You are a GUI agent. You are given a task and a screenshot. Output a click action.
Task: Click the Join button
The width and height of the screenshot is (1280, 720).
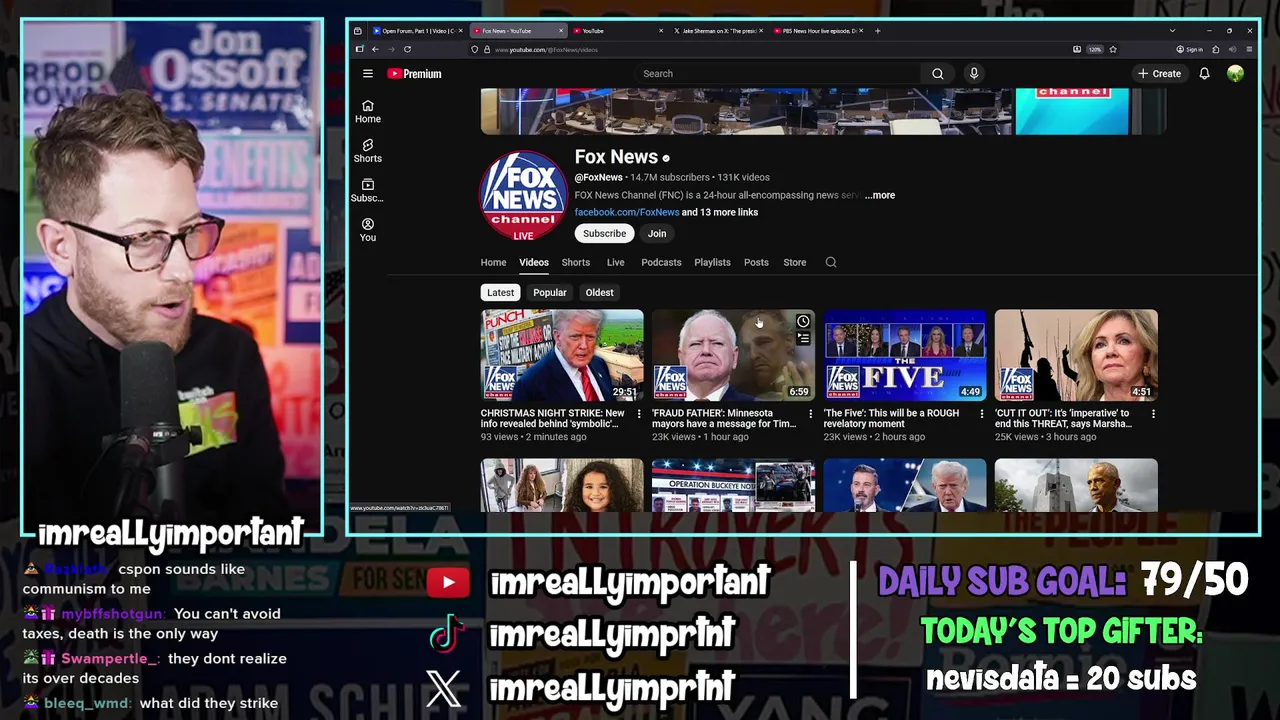pyautogui.click(x=657, y=233)
